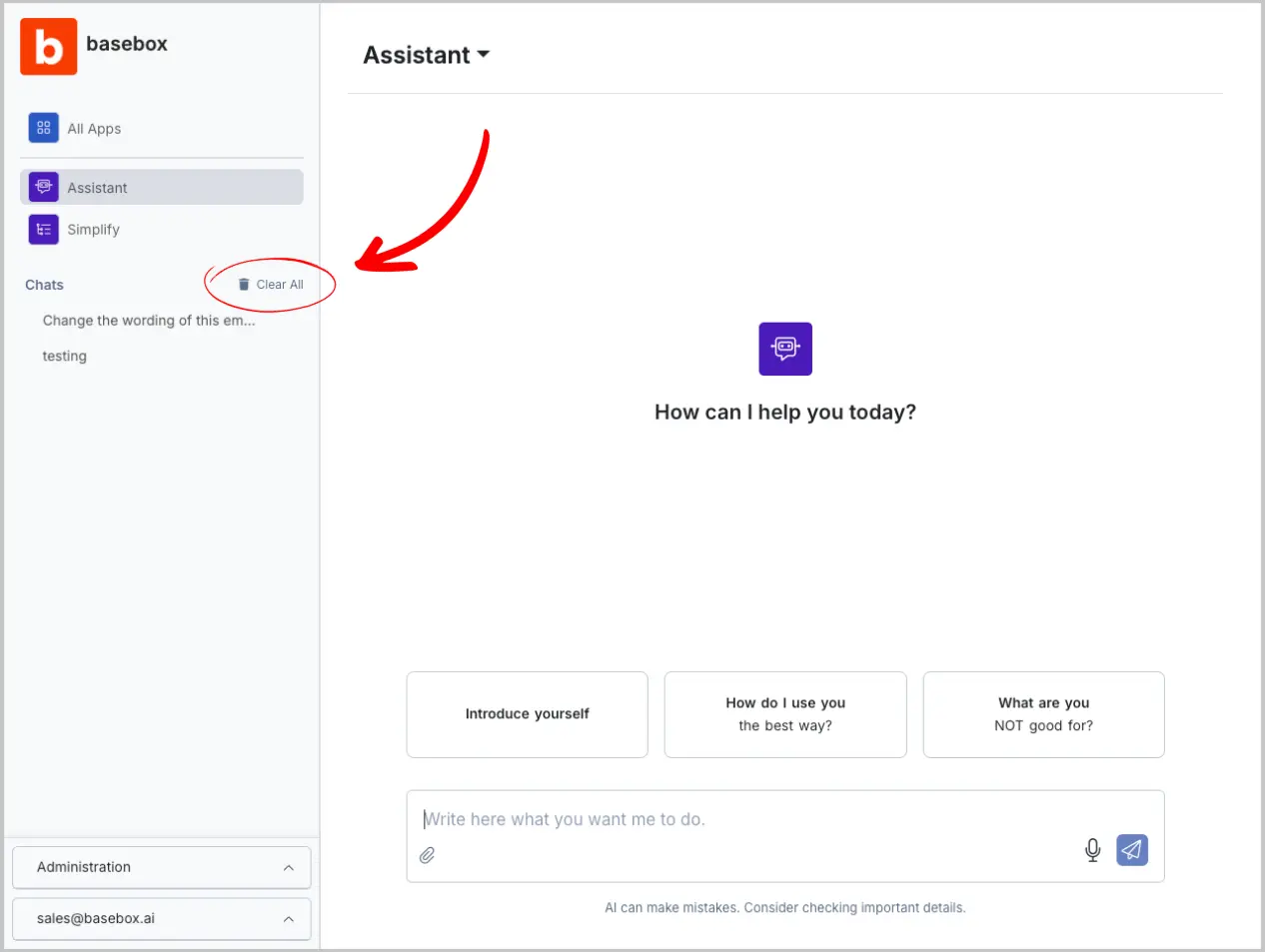The height and width of the screenshot is (952, 1265).
Task: Click the Assistant chatbot sidebar icon
Action: pyautogui.click(x=43, y=187)
